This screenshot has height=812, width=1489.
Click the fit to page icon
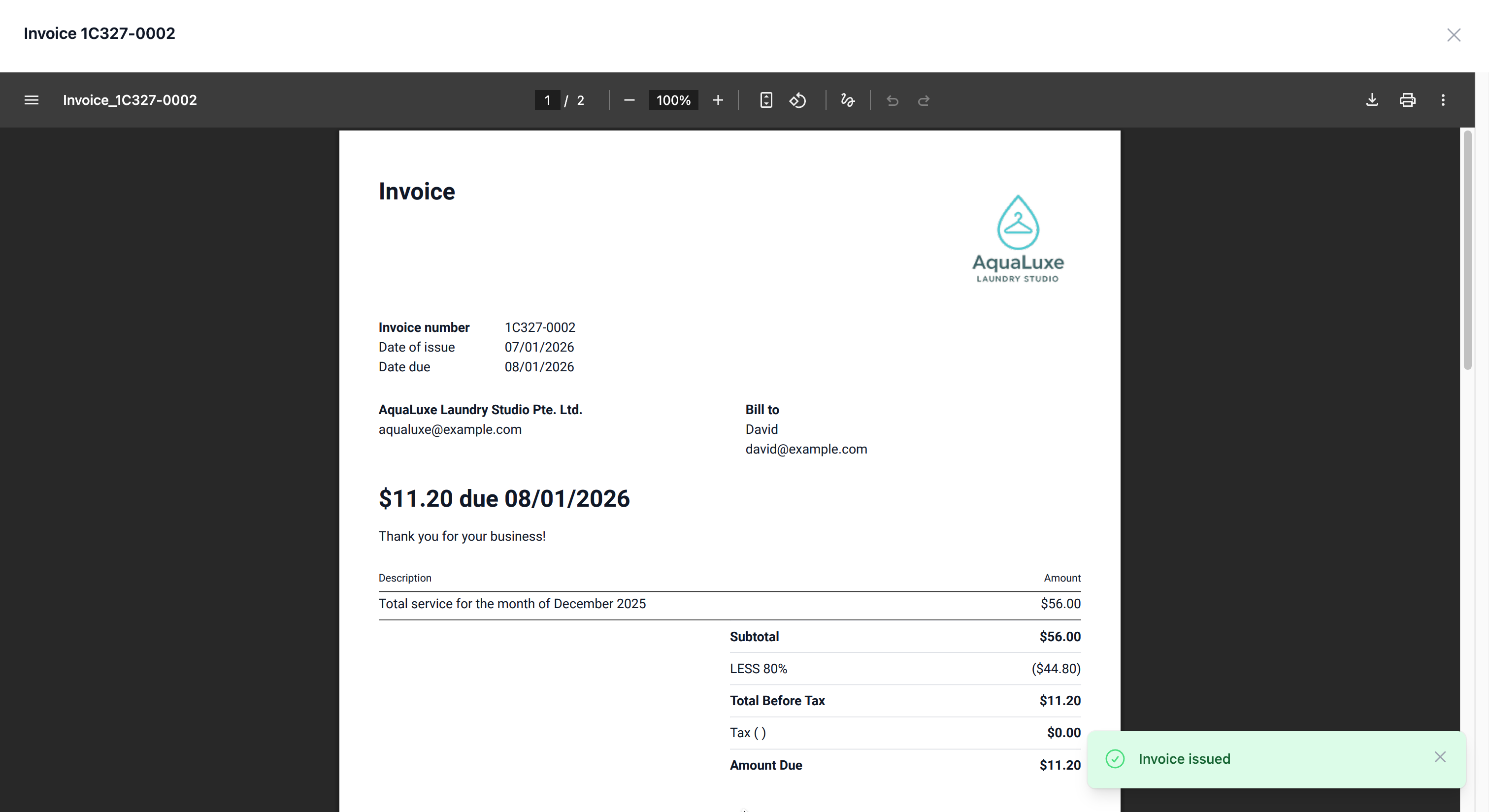point(765,100)
